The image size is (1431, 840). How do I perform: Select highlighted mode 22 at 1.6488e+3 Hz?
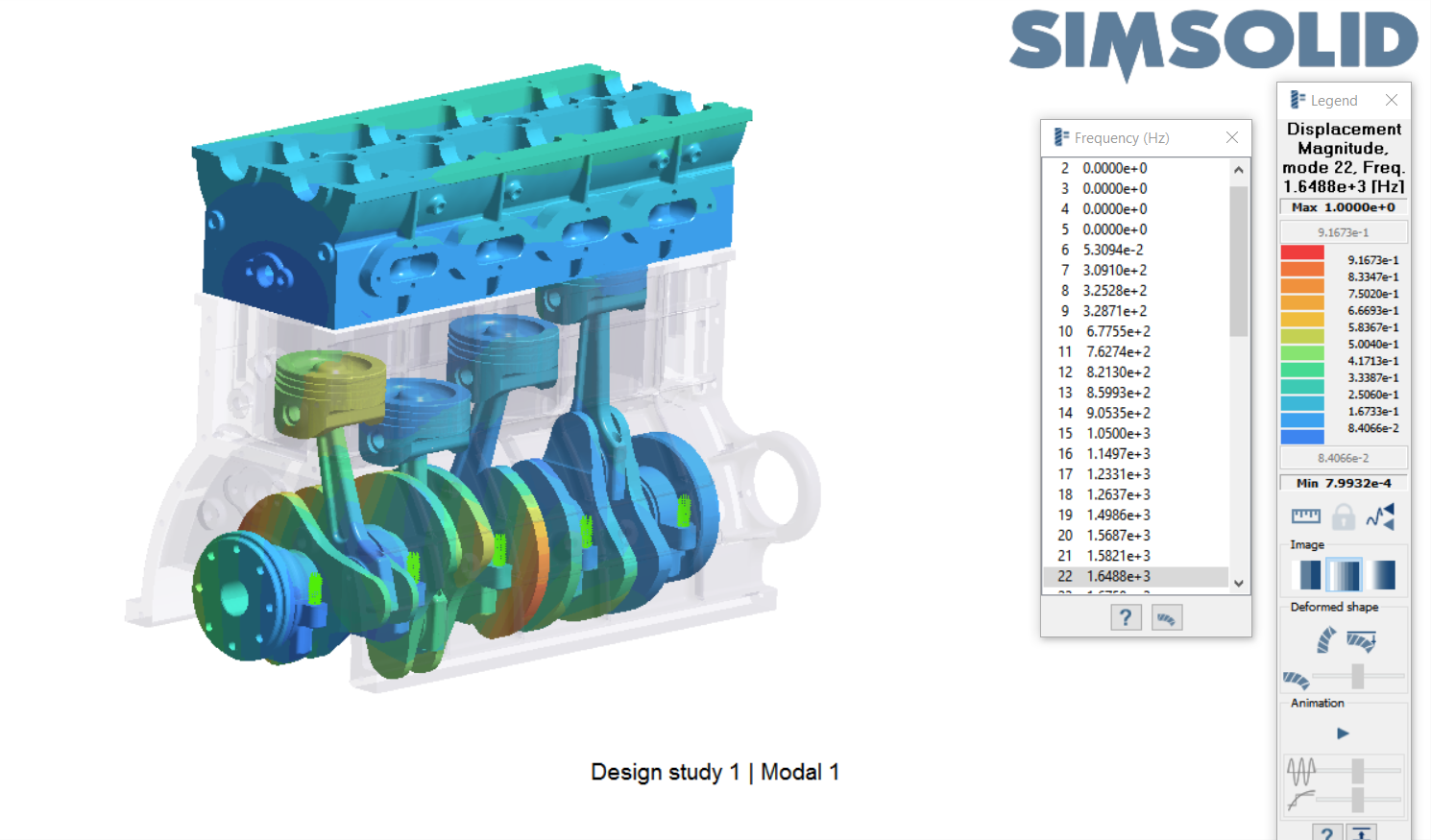coord(1135,576)
